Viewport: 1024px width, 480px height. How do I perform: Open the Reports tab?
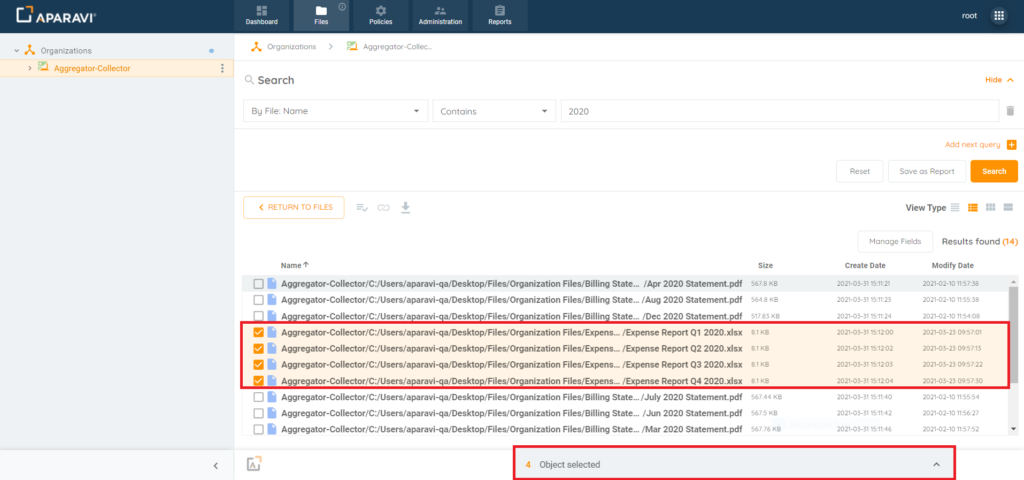500,16
